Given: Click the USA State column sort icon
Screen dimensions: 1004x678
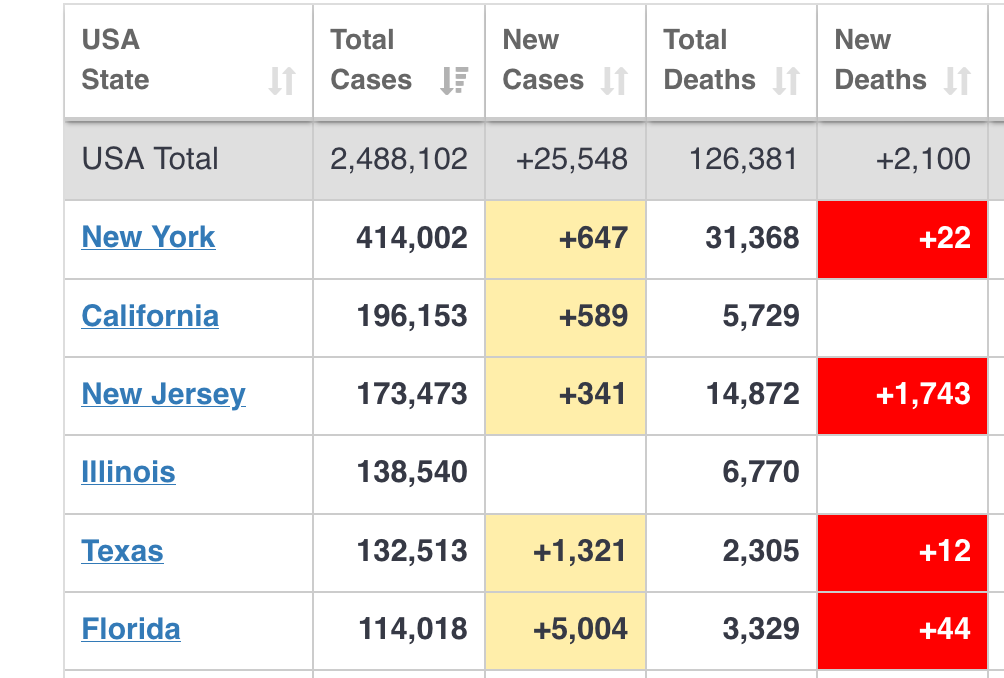Looking at the screenshot, I should tap(282, 81).
